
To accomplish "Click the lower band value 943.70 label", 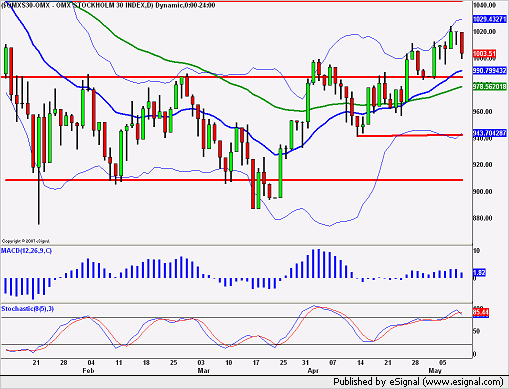I will tap(490, 133).
